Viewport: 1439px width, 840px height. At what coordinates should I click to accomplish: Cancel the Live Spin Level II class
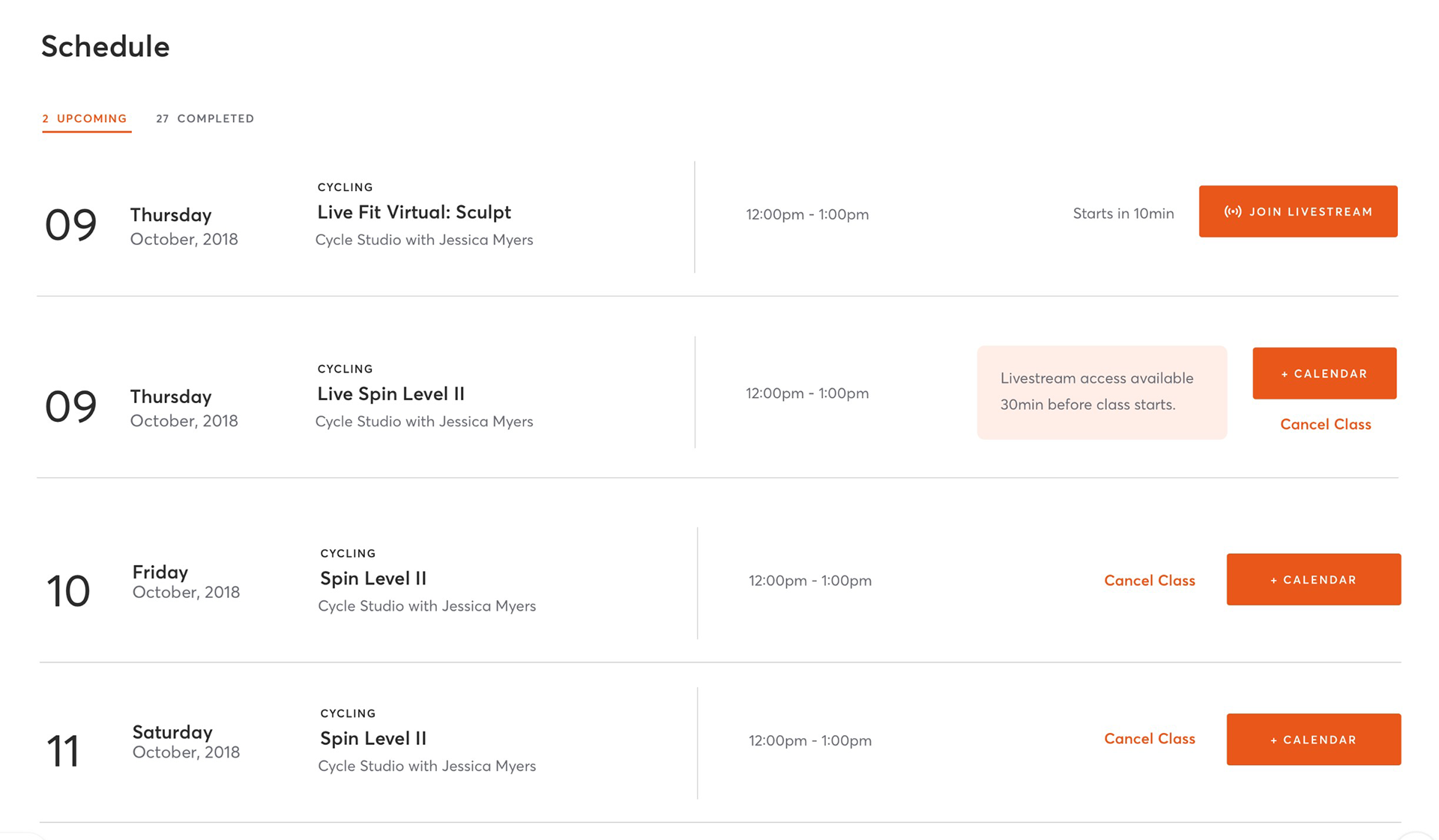click(x=1325, y=424)
